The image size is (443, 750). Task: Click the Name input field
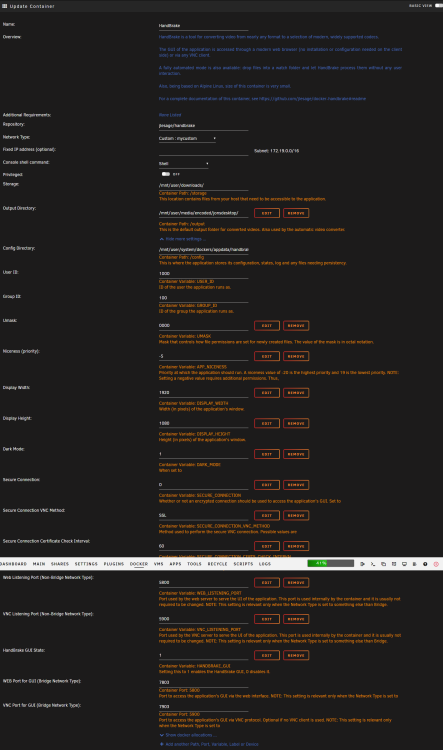point(203,26)
